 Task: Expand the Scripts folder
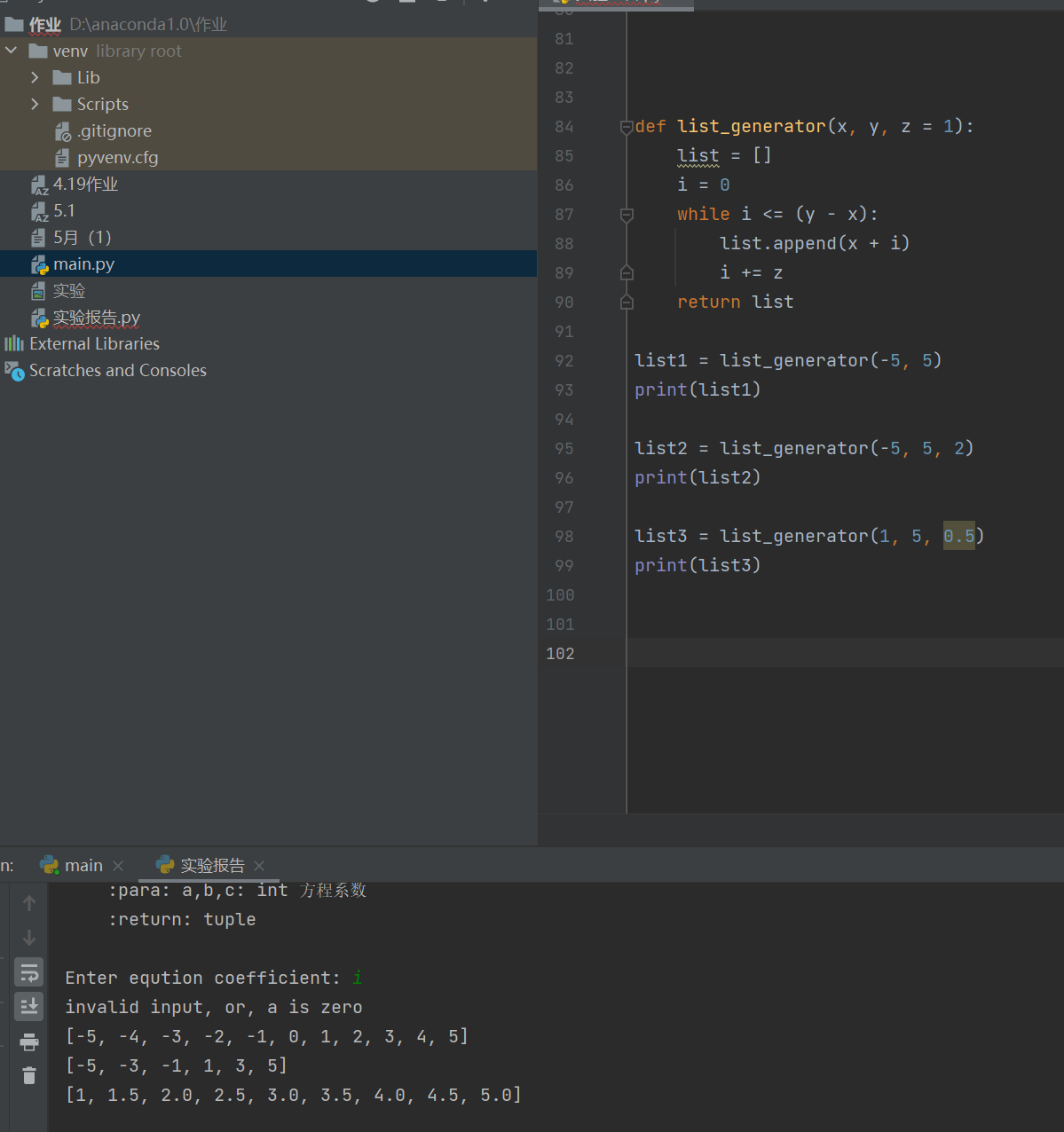(x=35, y=104)
